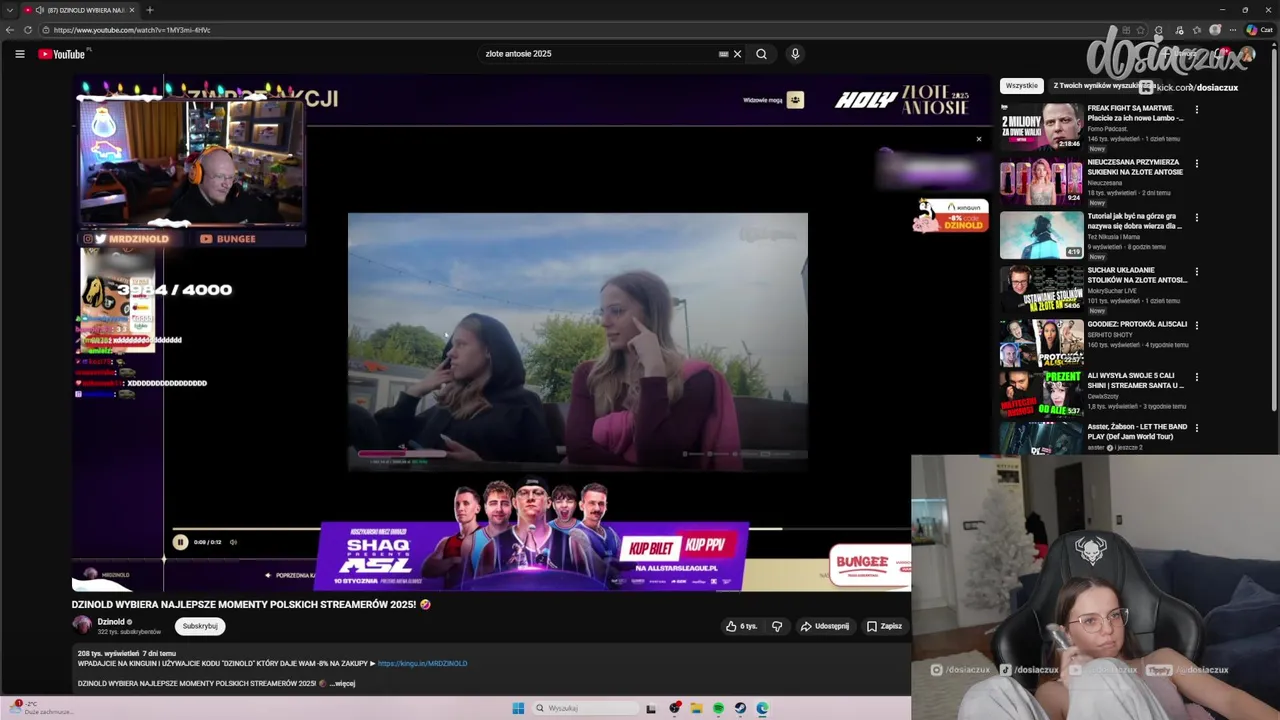Save the video with the Zapisz button

pos(884,626)
